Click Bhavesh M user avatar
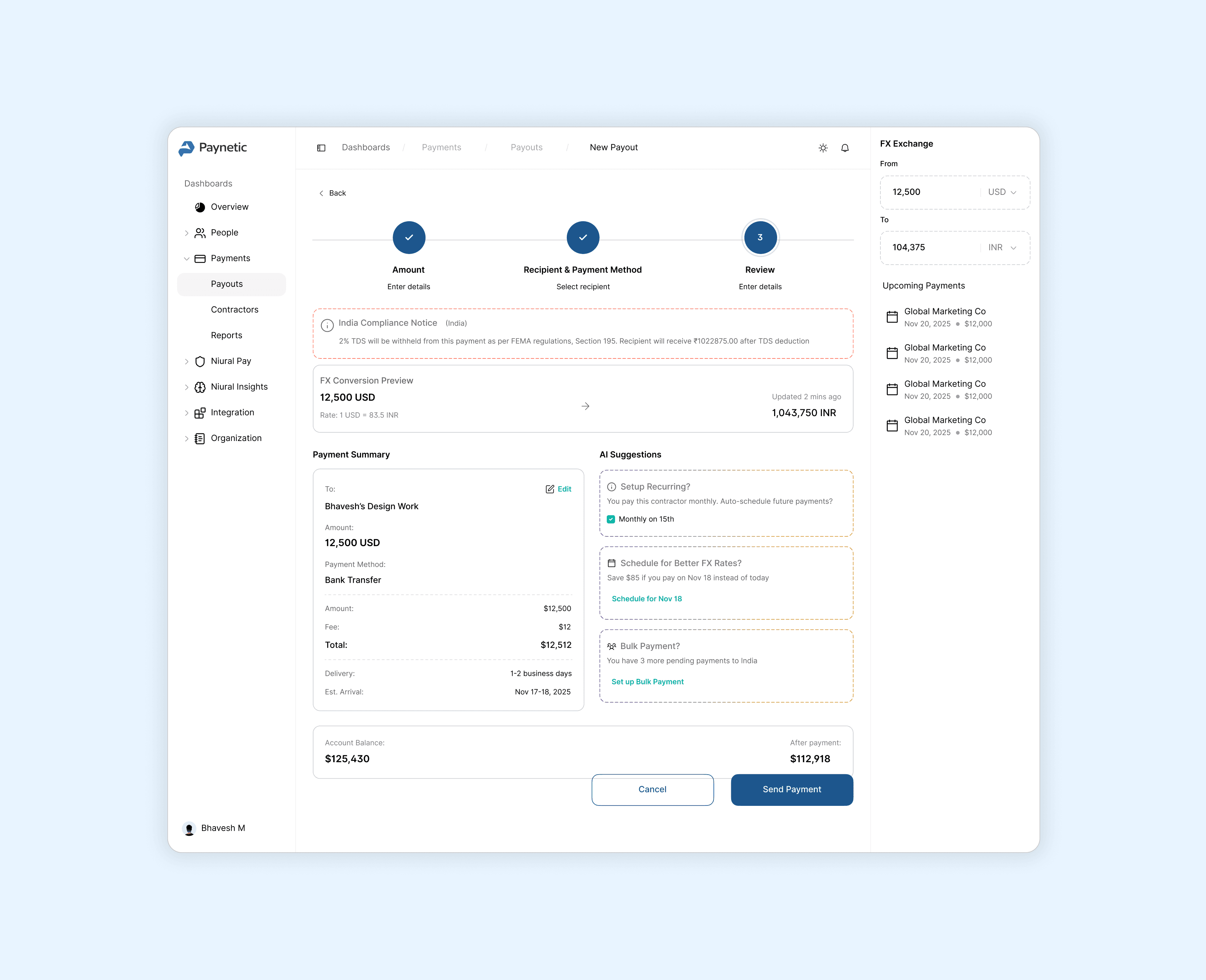Screen dimensions: 1206x980 pyautogui.click(x=190, y=828)
